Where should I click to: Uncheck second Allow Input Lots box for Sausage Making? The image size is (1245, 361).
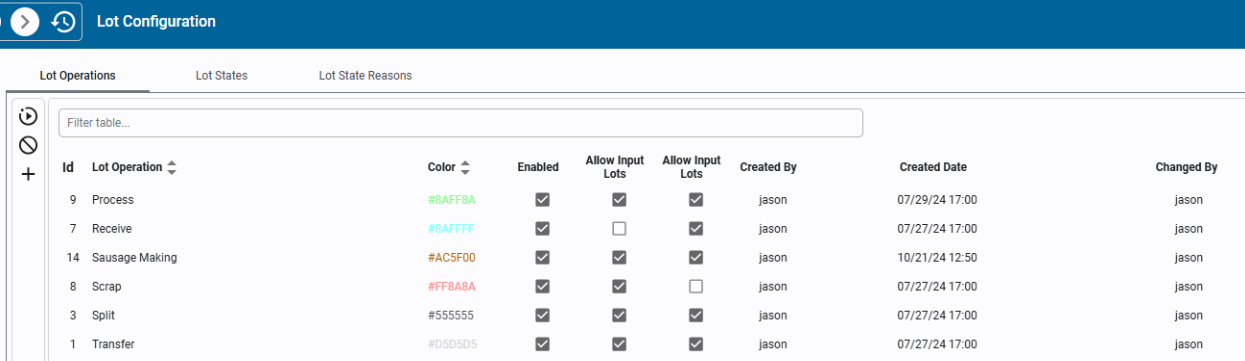click(x=696, y=258)
